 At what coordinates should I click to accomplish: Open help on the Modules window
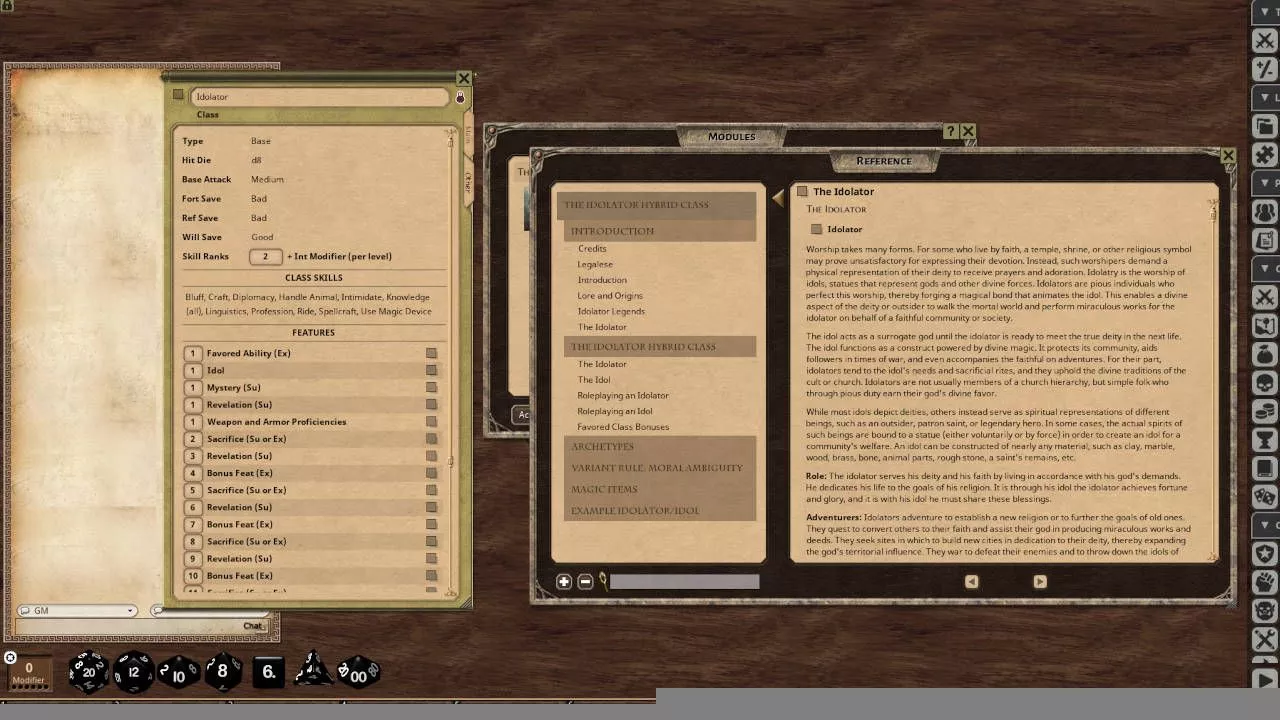[x=951, y=131]
